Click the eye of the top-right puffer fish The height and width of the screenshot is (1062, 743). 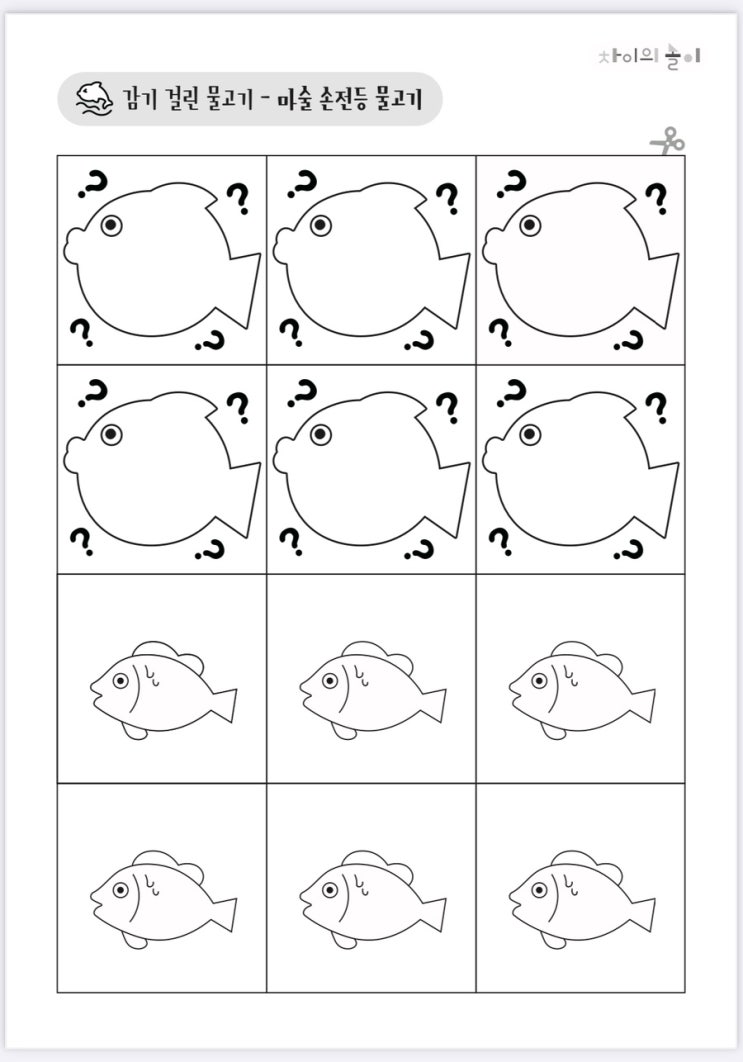(530, 225)
